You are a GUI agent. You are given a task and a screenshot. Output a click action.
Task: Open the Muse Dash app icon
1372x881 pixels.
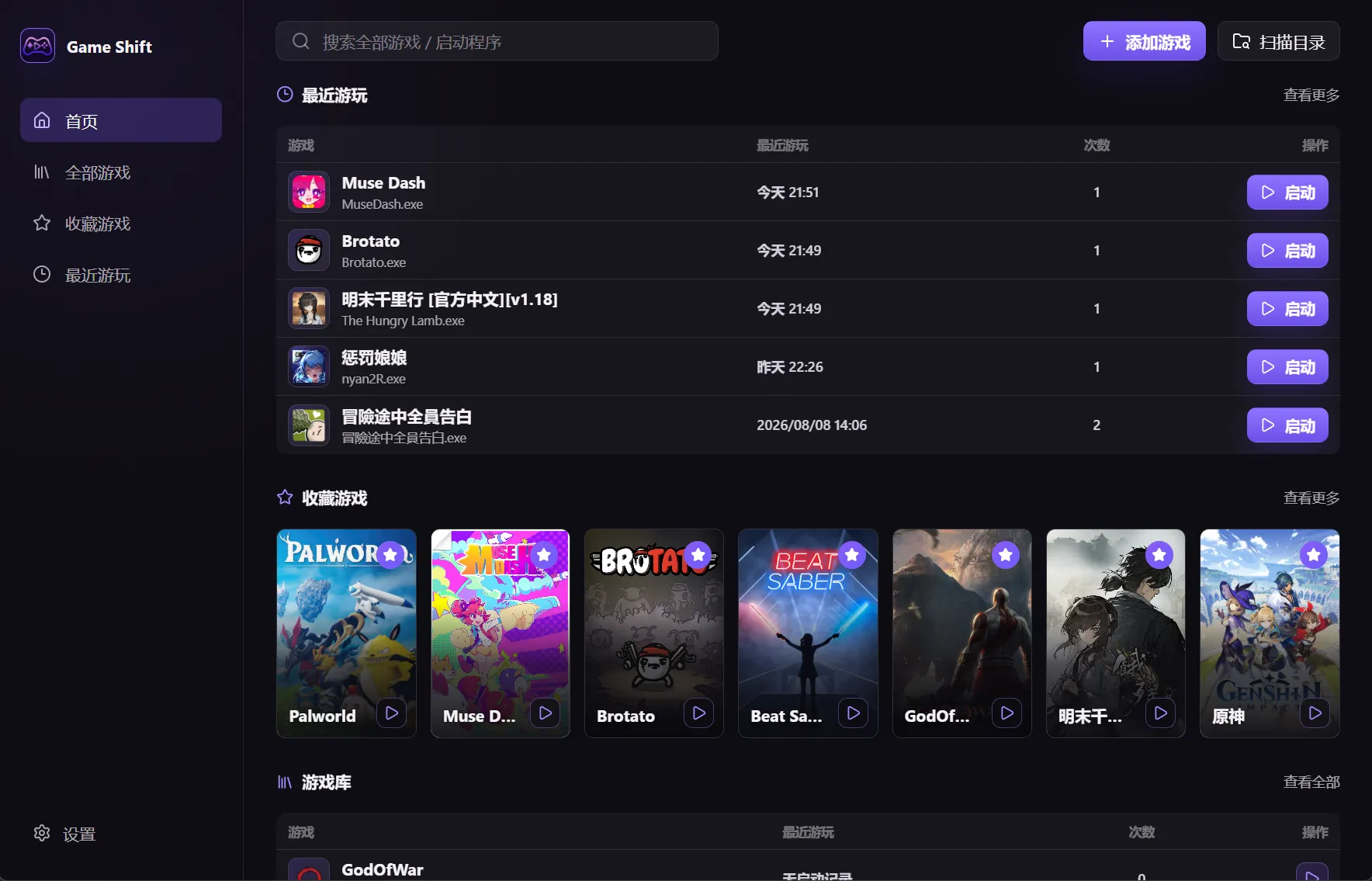[x=309, y=192]
